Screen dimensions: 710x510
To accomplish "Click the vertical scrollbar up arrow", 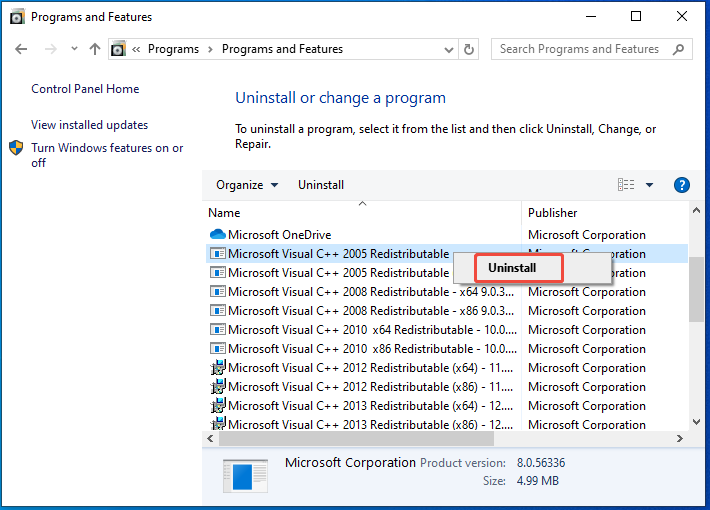I will click(x=696, y=211).
